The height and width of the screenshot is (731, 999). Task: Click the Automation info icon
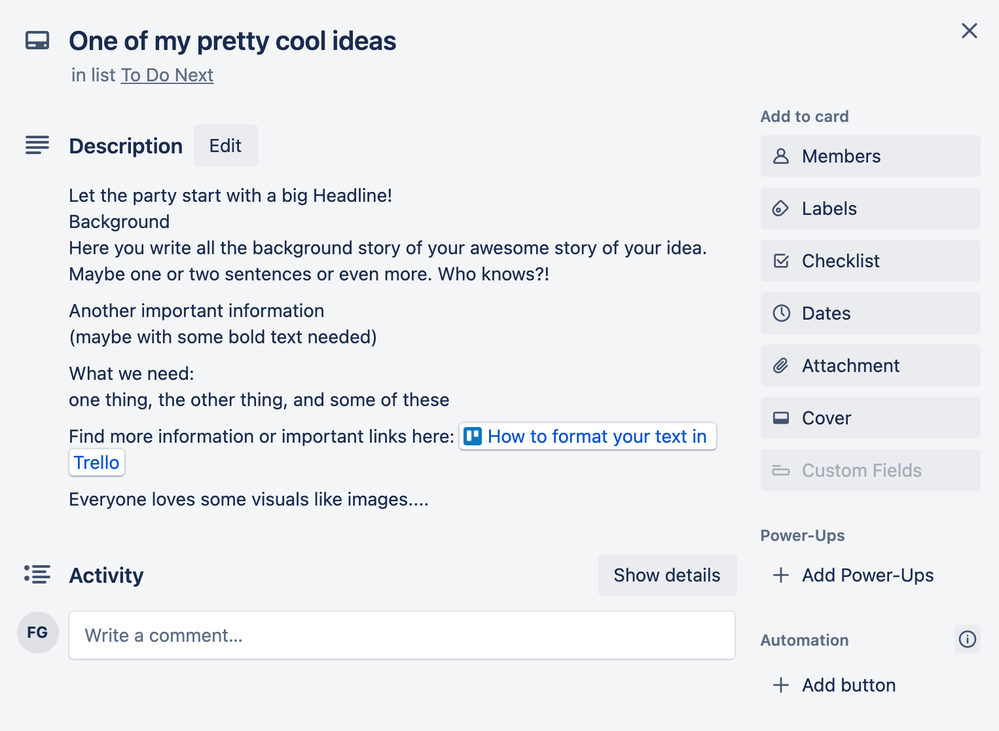click(x=967, y=640)
